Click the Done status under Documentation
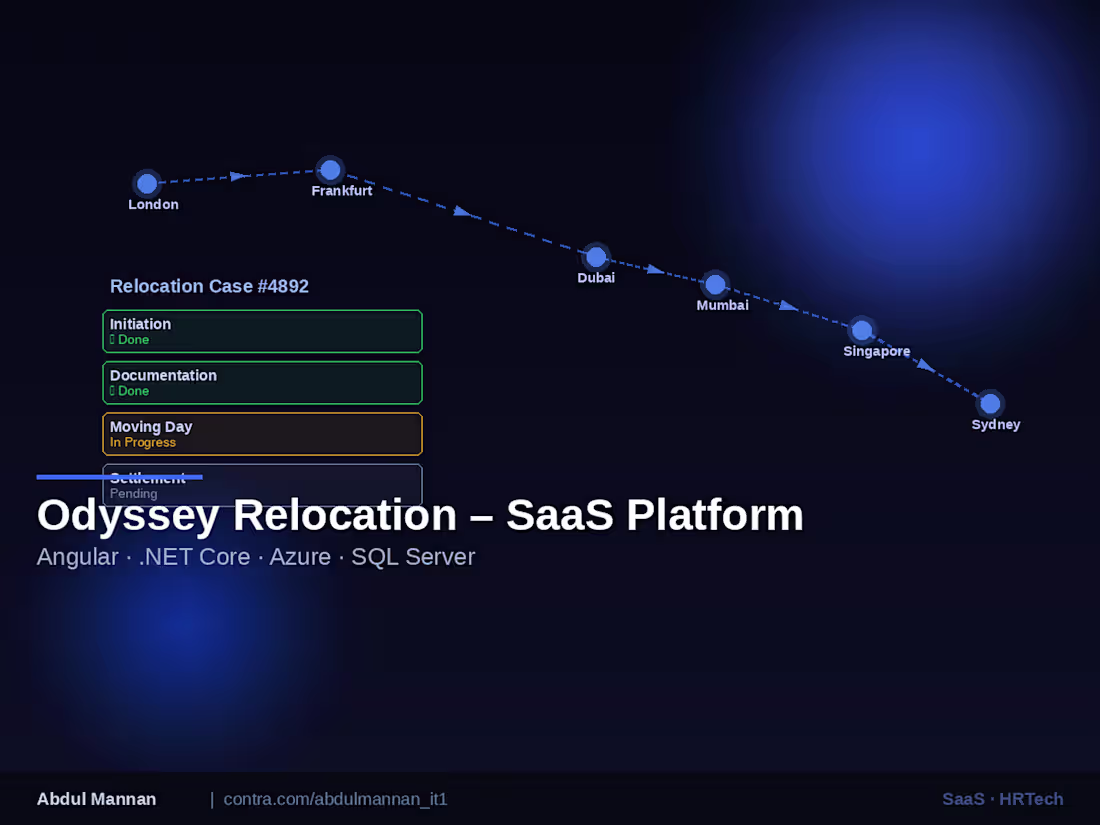The width and height of the screenshot is (1100, 825). 129,391
